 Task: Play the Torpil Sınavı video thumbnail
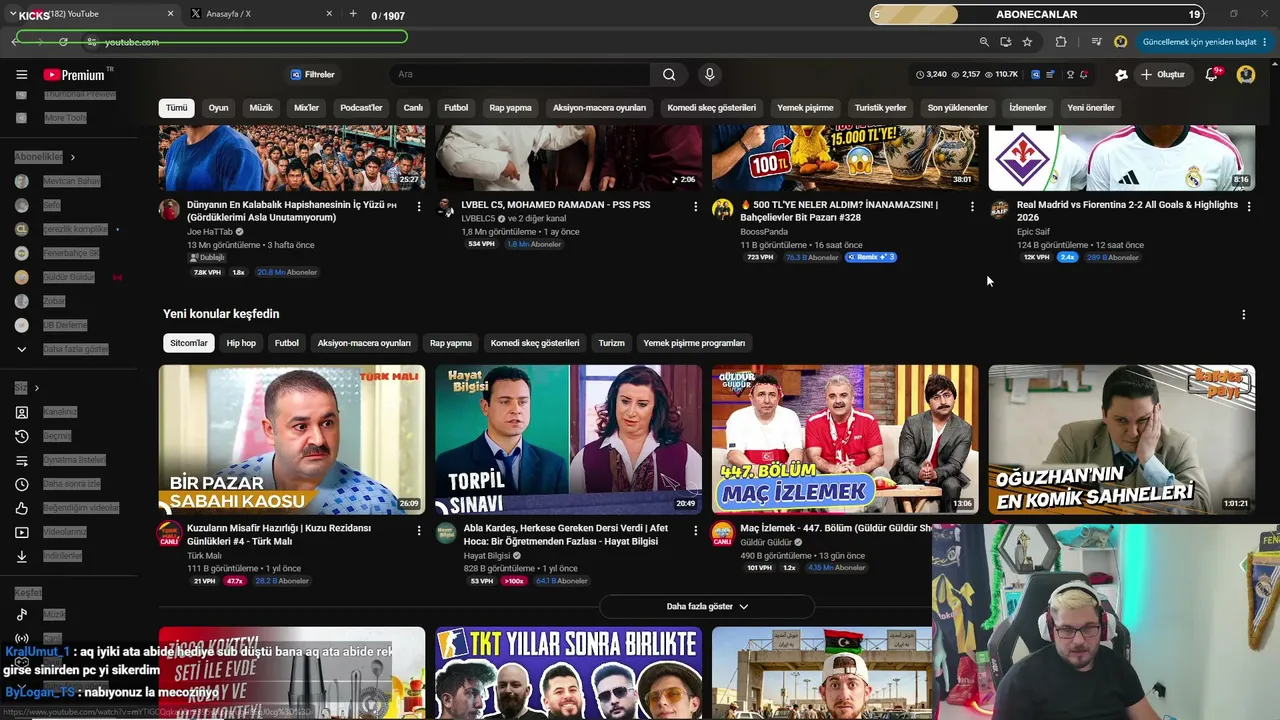click(568, 440)
